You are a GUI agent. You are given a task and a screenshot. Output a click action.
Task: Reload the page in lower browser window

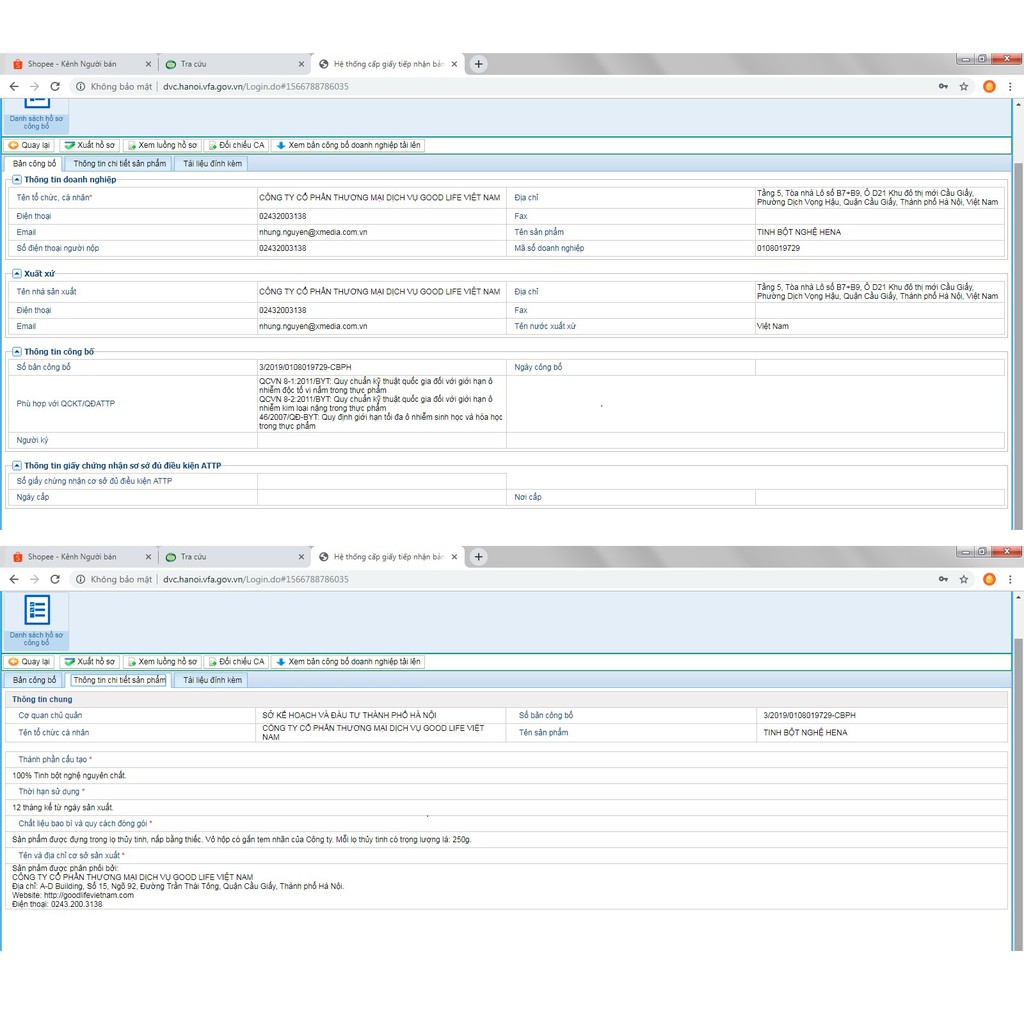tap(55, 579)
